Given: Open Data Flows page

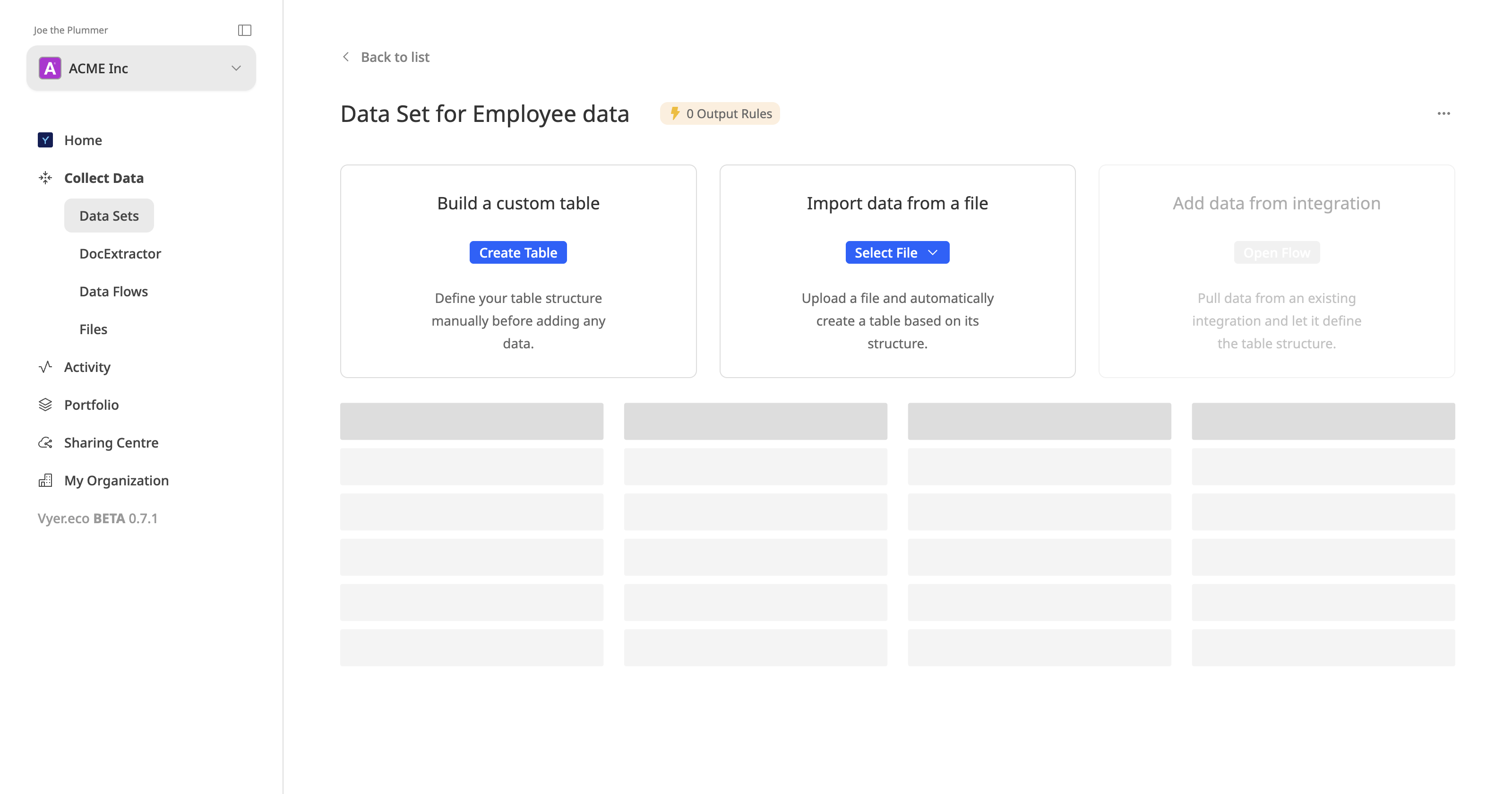Looking at the screenshot, I should 113,291.
